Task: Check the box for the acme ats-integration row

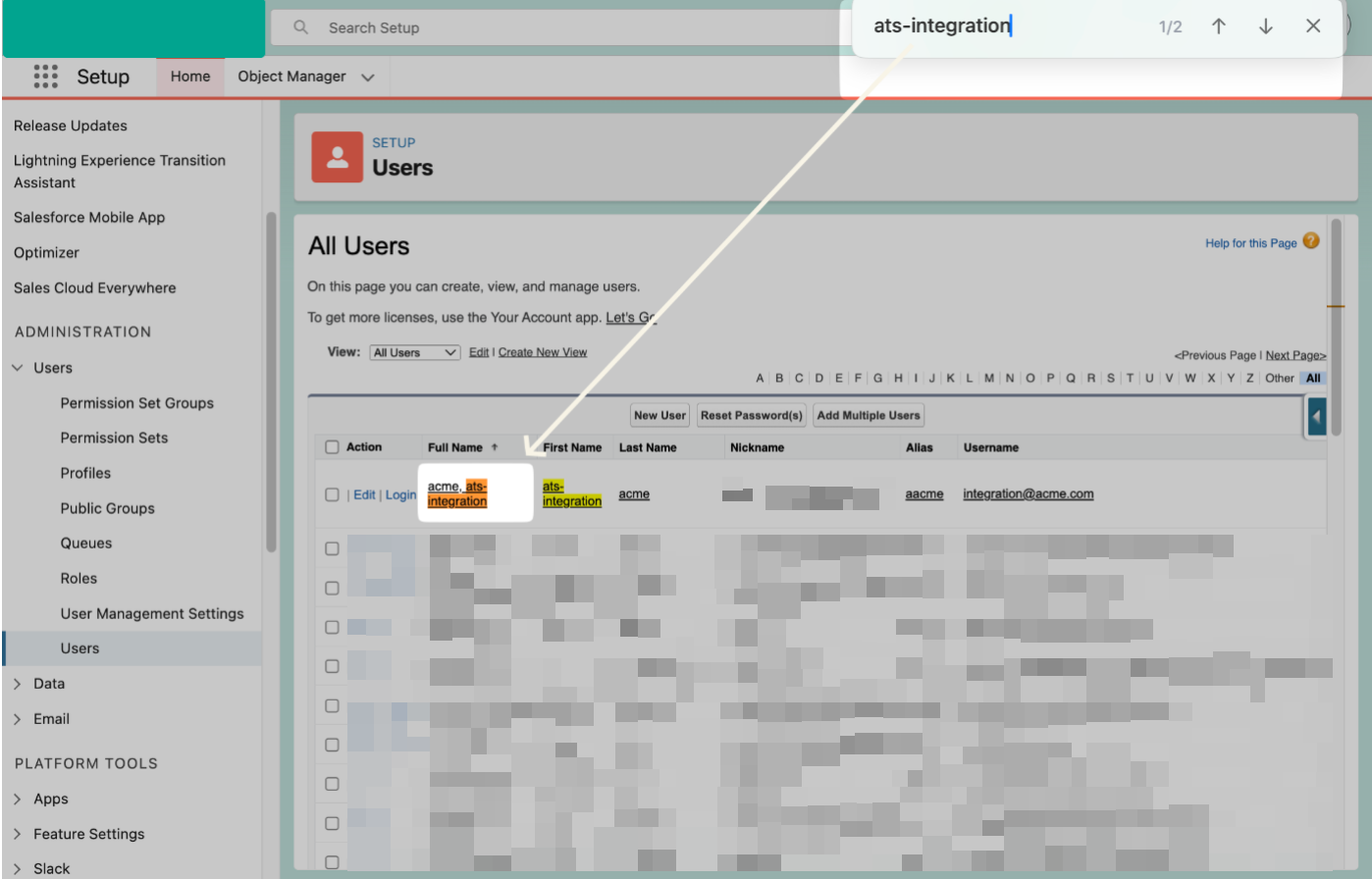Action: click(x=332, y=494)
